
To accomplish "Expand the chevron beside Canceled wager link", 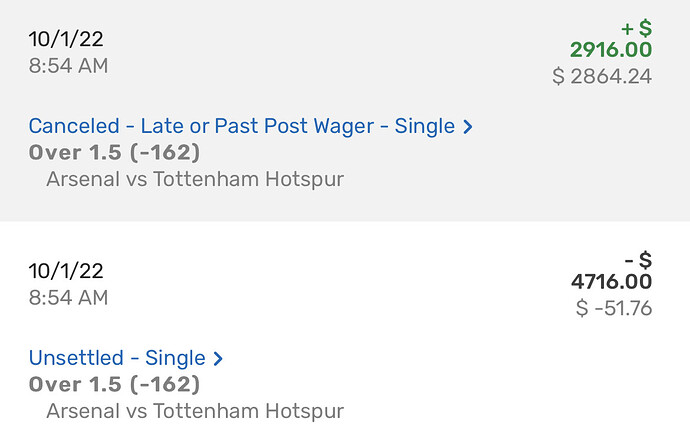I will tap(468, 127).
